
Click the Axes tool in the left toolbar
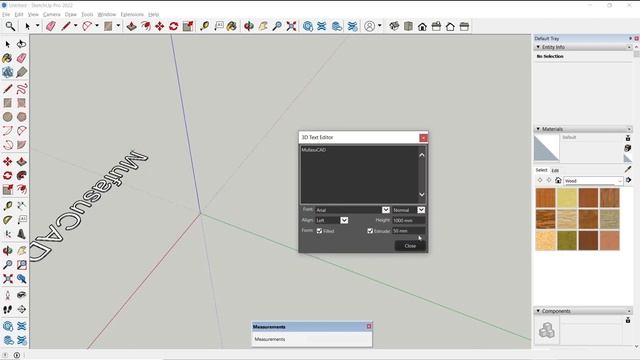(x=8, y=234)
